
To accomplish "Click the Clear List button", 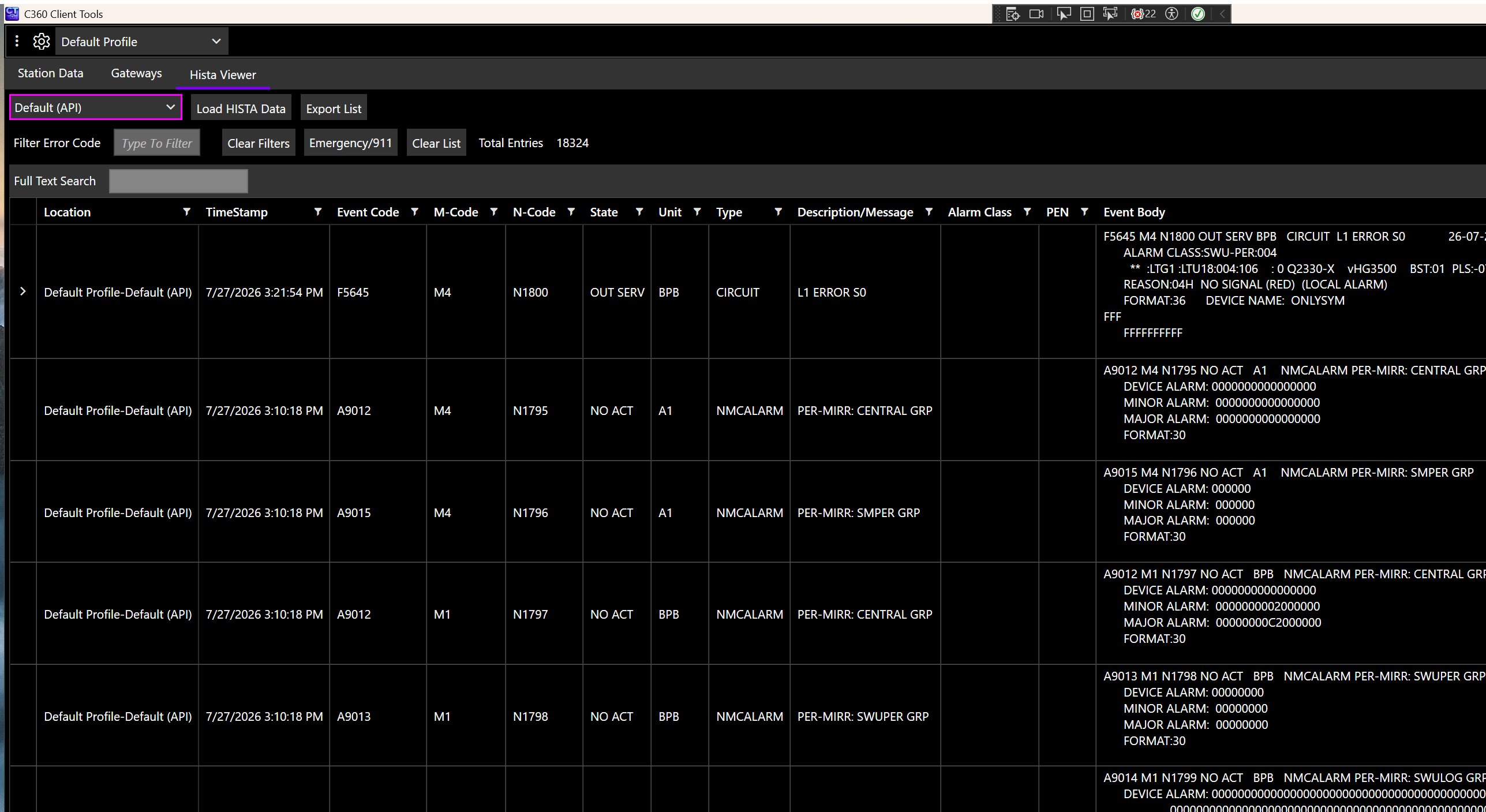I will 436,143.
